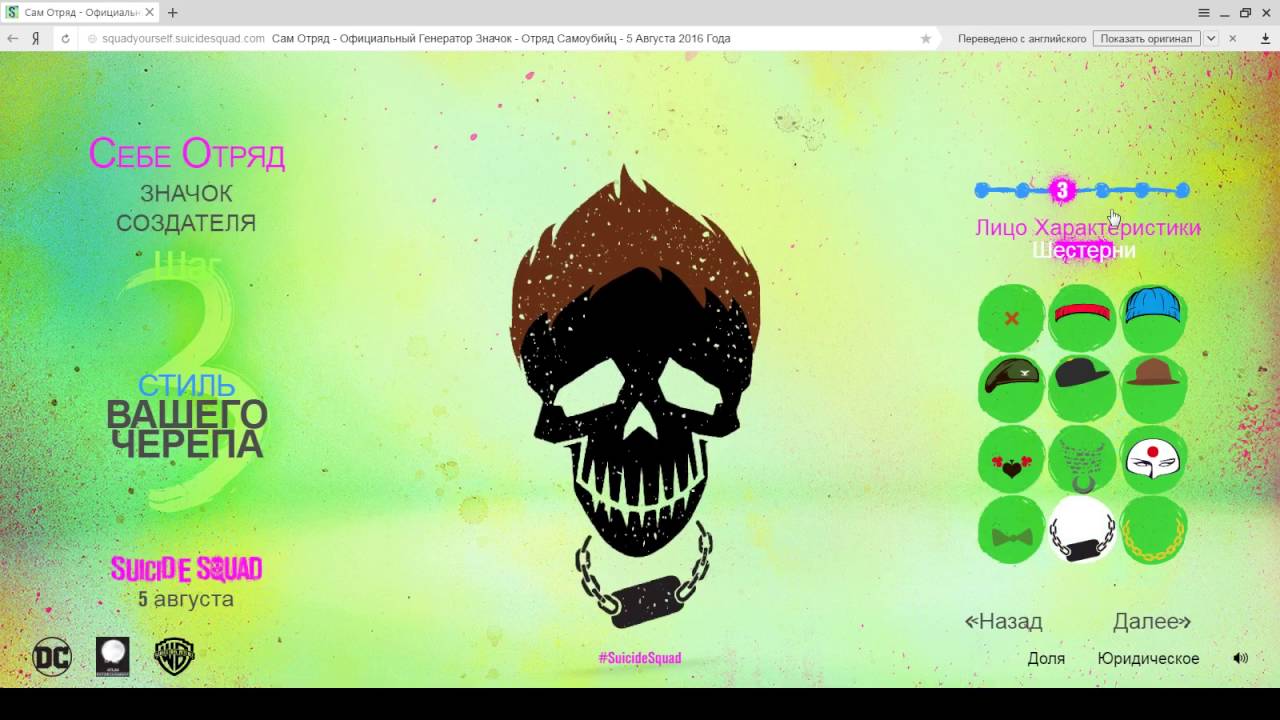This screenshot has height=720, width=1280.
Task: Choose the red headband accessory
Action: click(x=1082, y=318)
